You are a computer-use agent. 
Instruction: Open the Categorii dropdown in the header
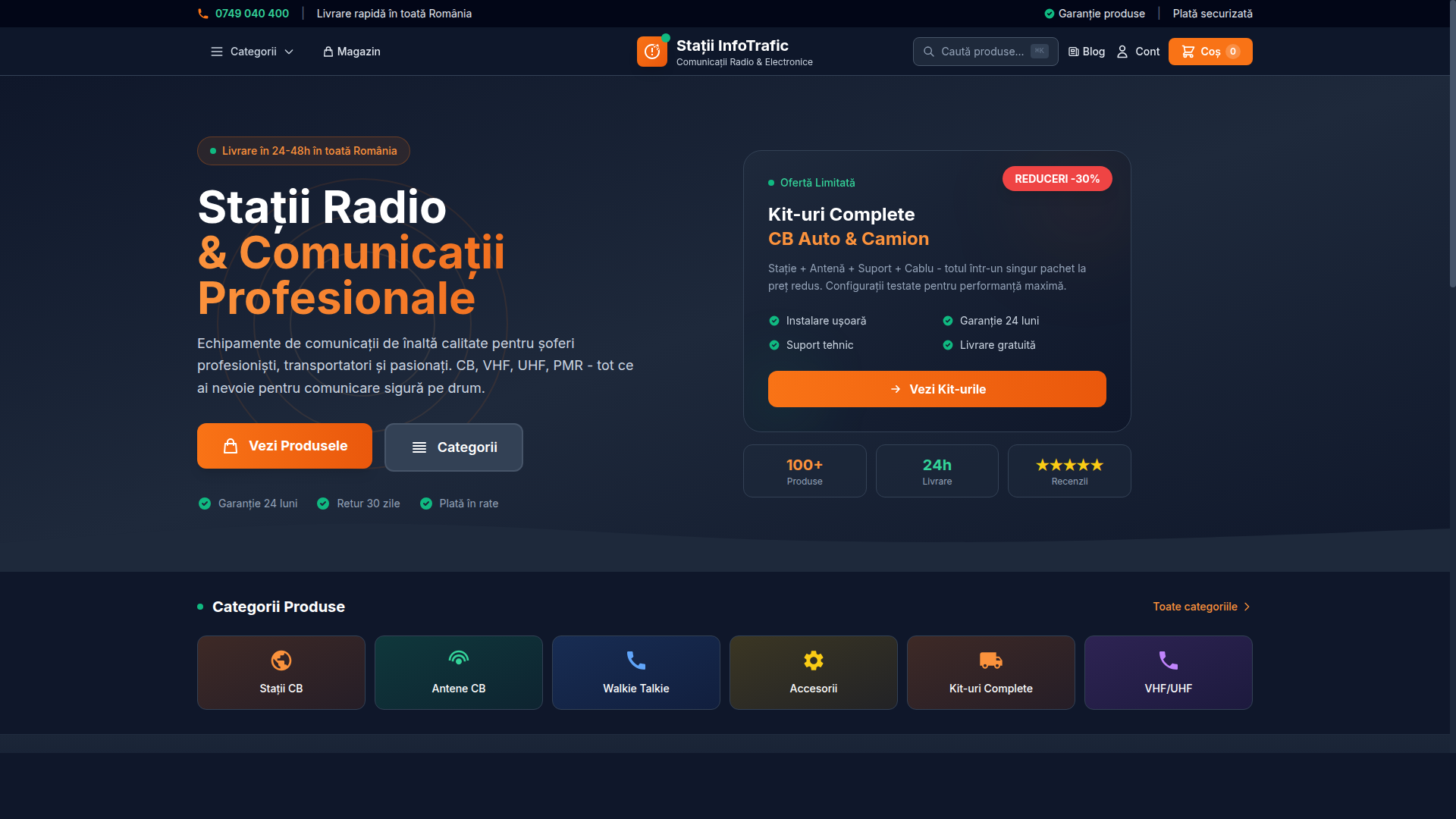[252, 52]
